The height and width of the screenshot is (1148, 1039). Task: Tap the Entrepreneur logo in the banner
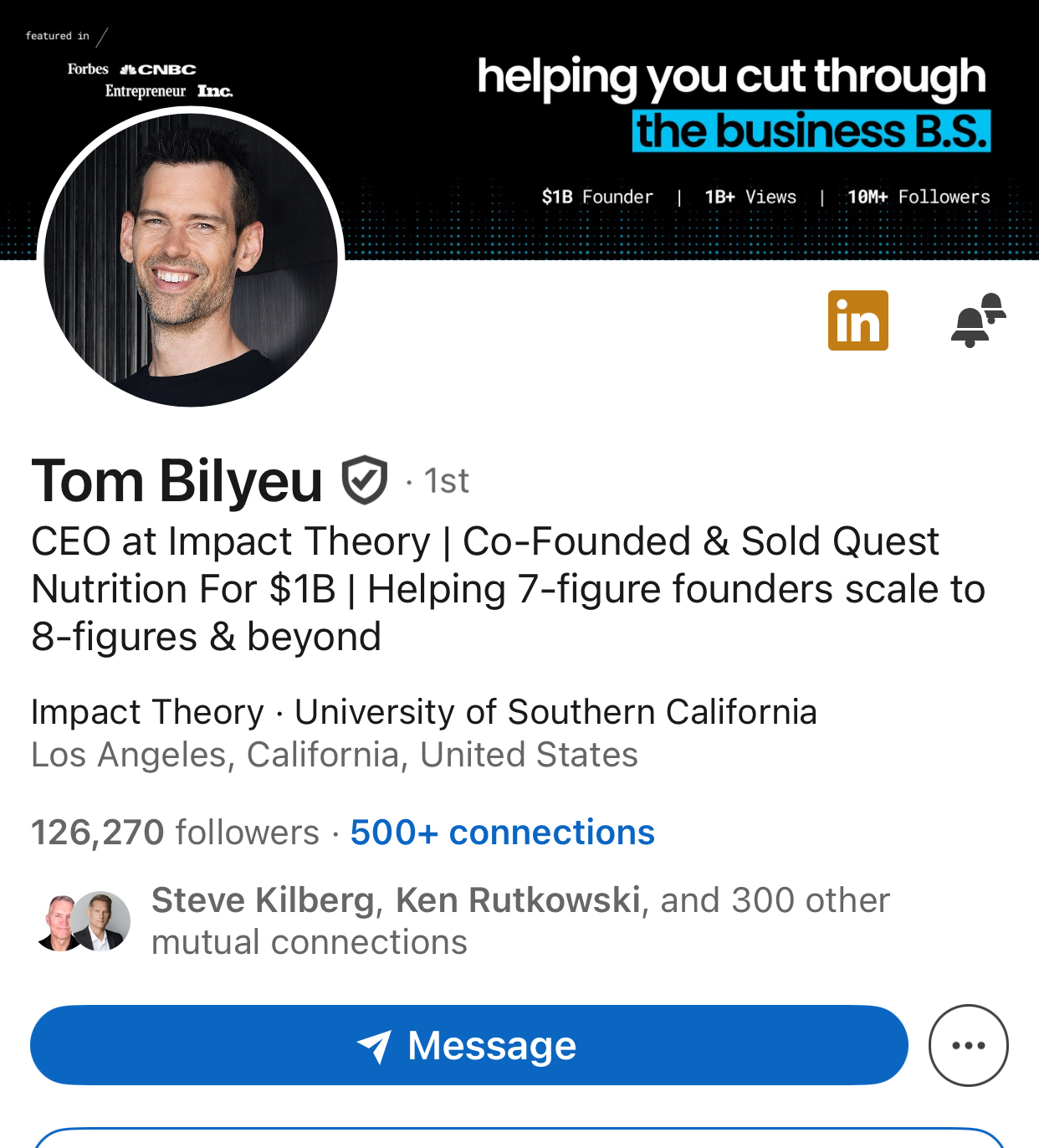tap(145, 90)
